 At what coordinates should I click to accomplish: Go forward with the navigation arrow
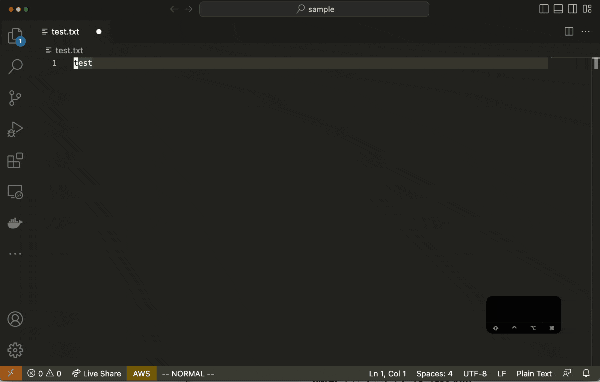click(189, 9)
